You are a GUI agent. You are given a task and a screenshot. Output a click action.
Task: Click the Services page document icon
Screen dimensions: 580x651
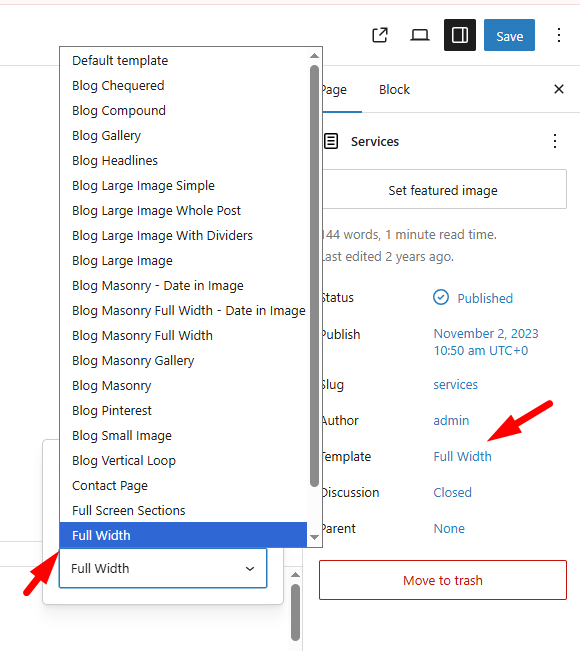click(x=331, y=141)
